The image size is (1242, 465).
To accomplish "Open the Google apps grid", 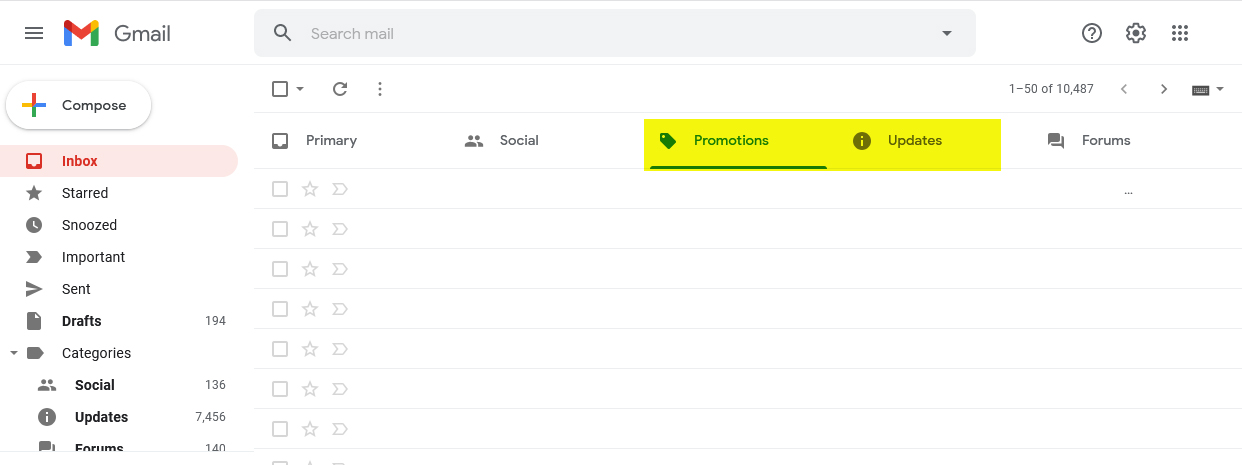I will point(1180,33).
